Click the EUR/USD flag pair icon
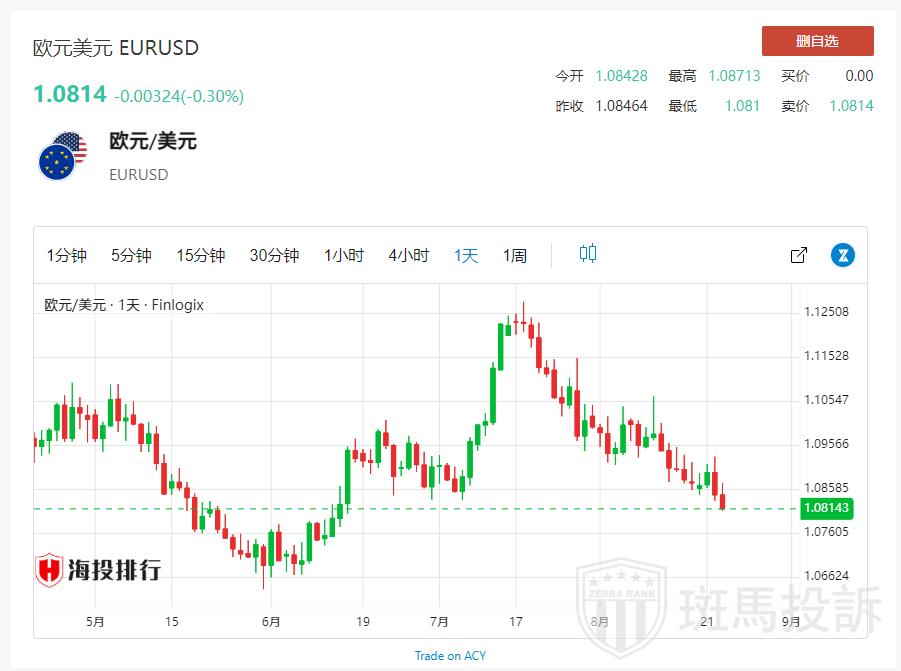This screenshot has height=671, width=901. pos(63,156)
